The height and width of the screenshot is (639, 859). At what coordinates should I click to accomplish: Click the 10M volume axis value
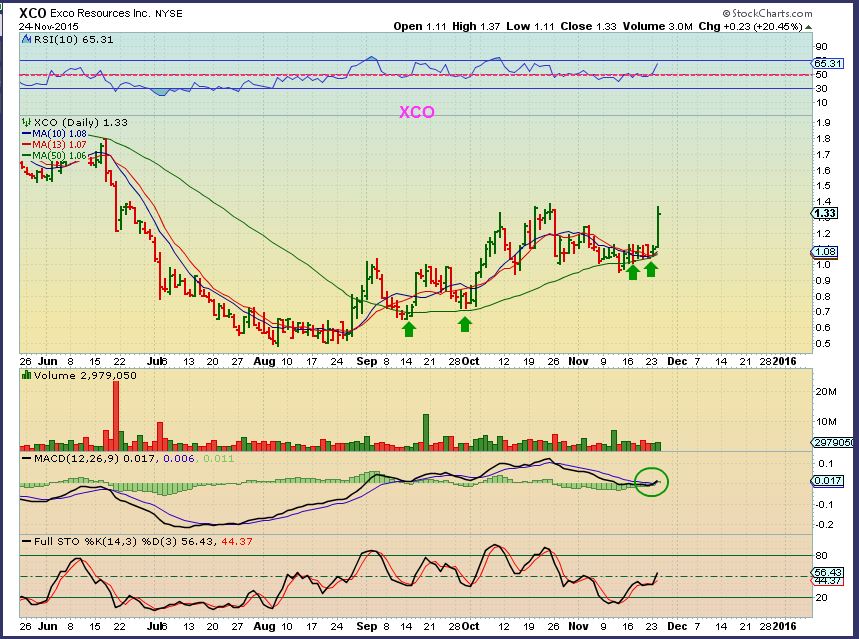click(x=827, y=421)
